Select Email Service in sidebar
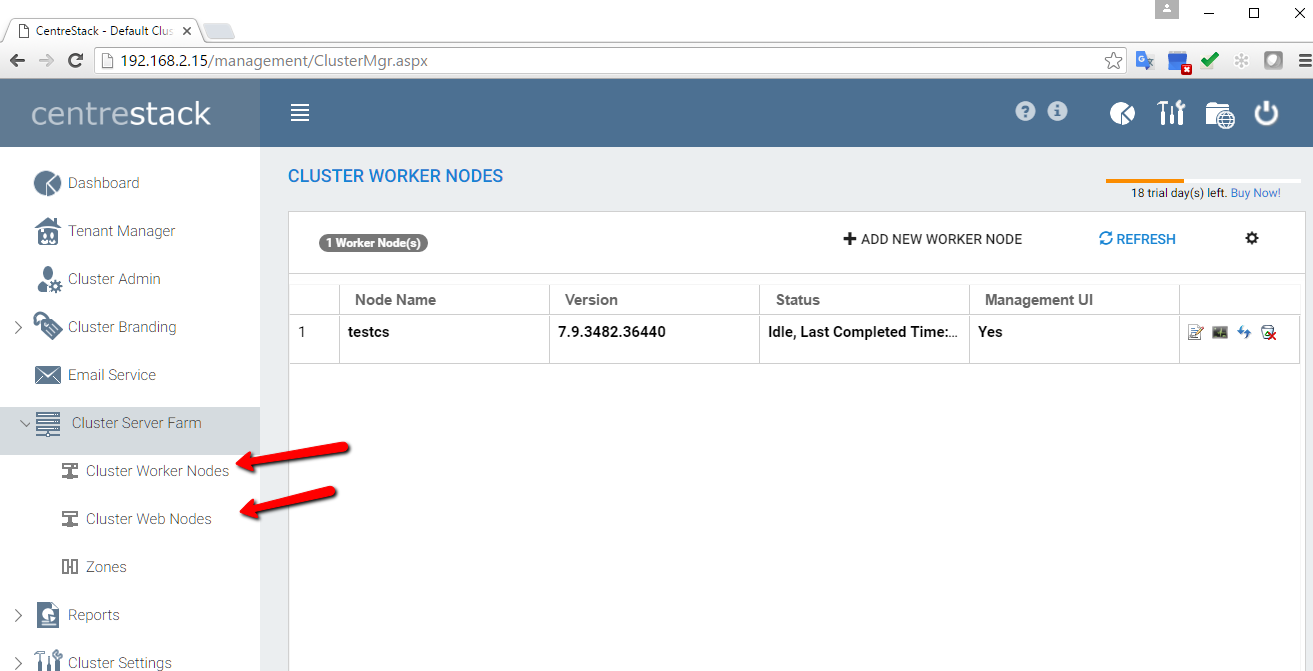 112,375
